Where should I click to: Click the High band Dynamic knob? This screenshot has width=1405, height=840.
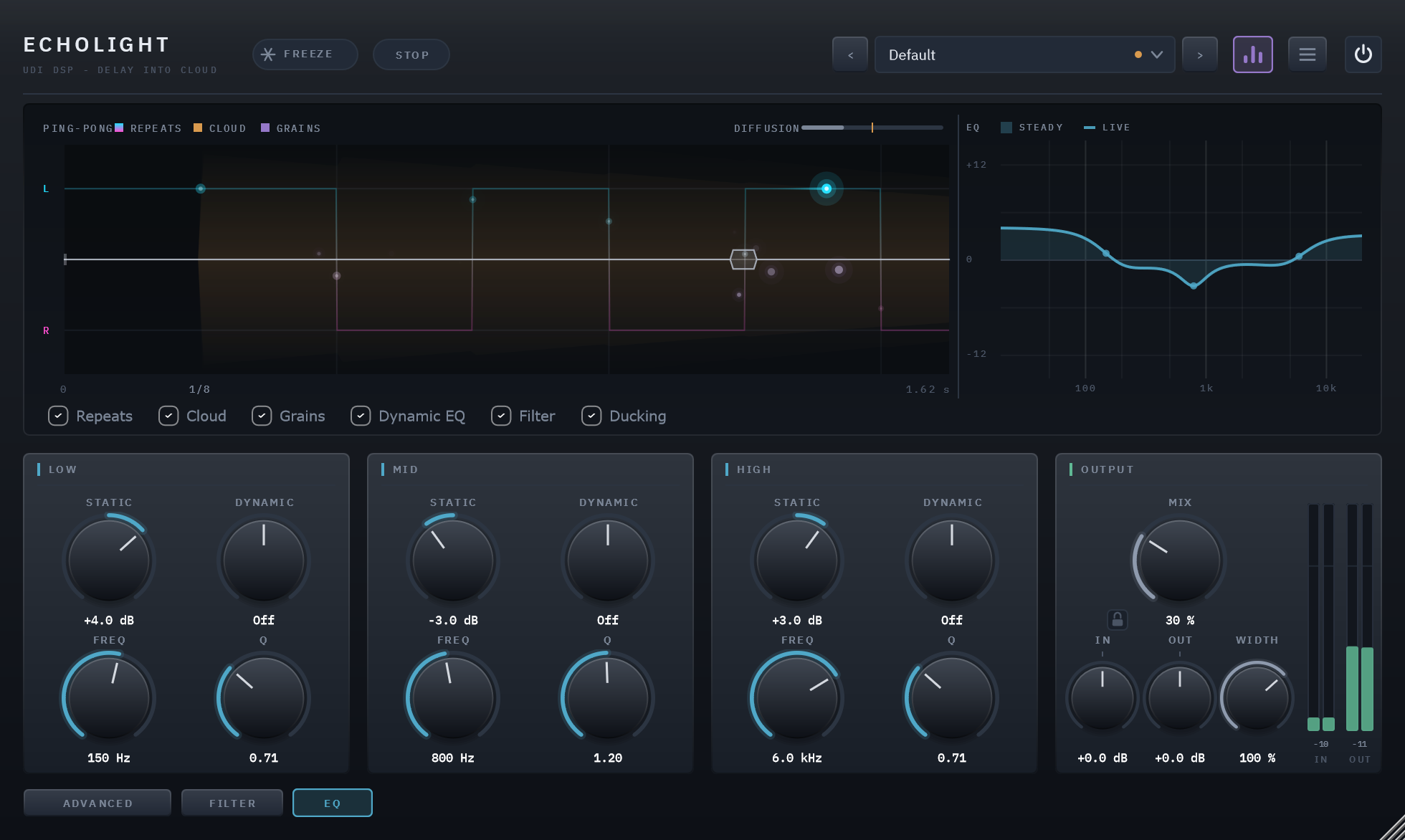coord(952,560)
